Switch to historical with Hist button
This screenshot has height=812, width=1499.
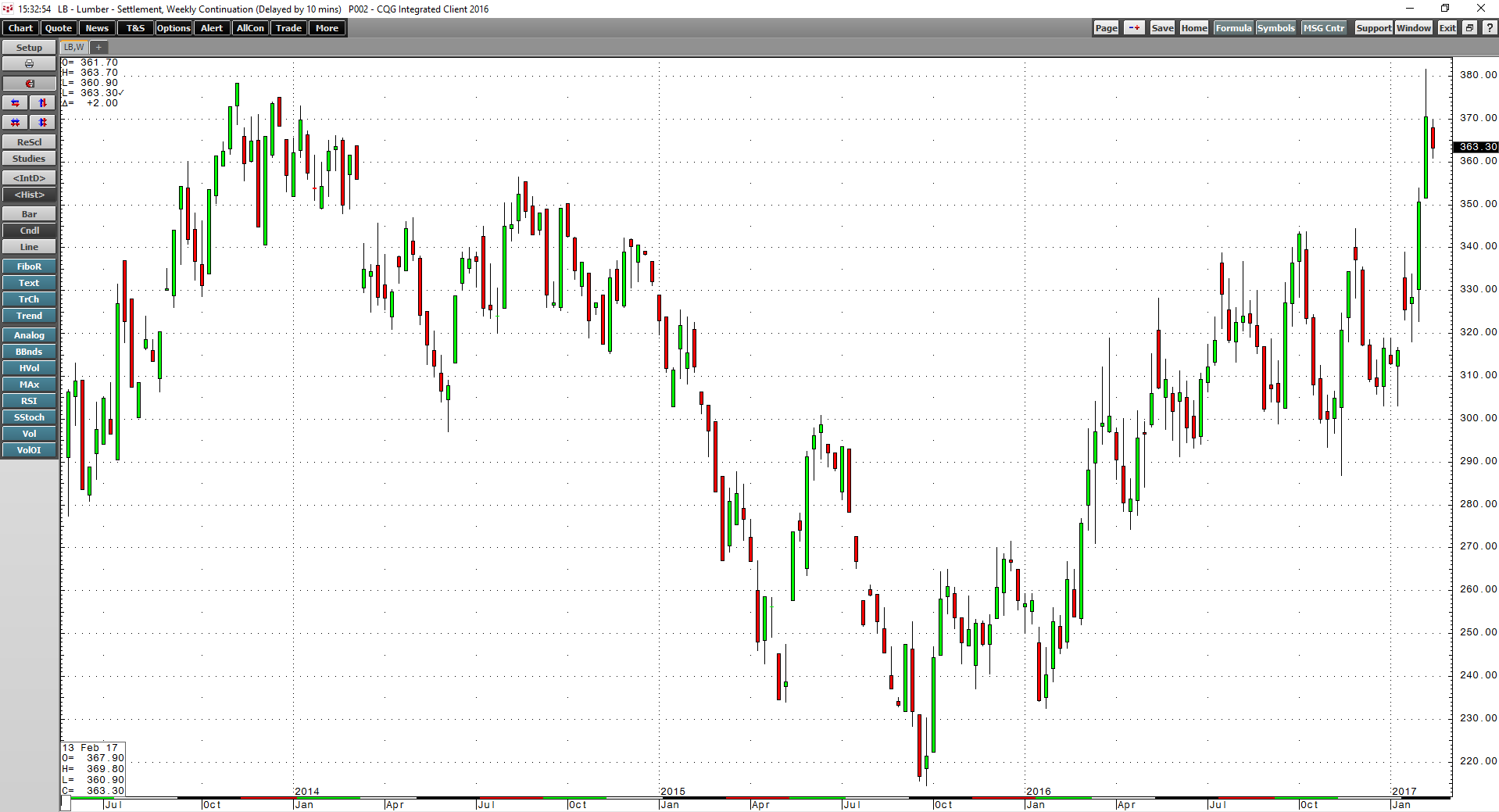(29, 195)
